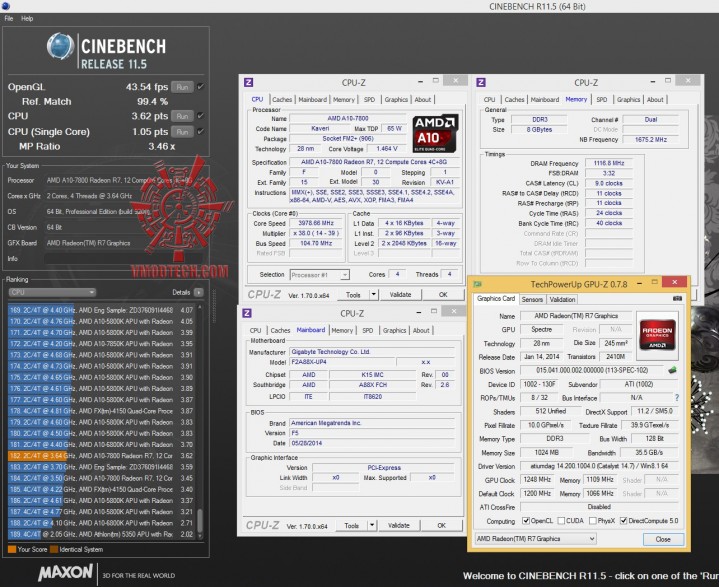This screenshot has height=587, width=719.
Task: Select rank 169 AMD Eng Sample row
Action: click(101, 310)
